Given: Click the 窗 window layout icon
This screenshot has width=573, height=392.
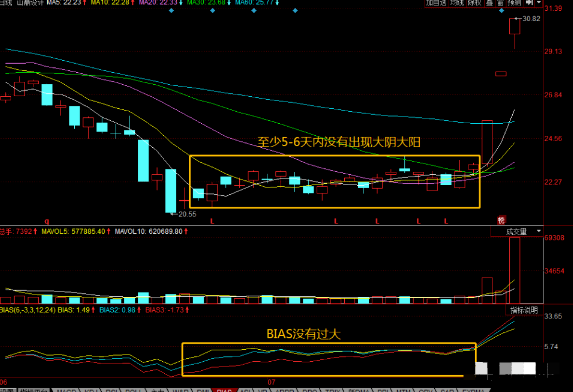Looking at the screenshot, I should [x=500, y=3].
